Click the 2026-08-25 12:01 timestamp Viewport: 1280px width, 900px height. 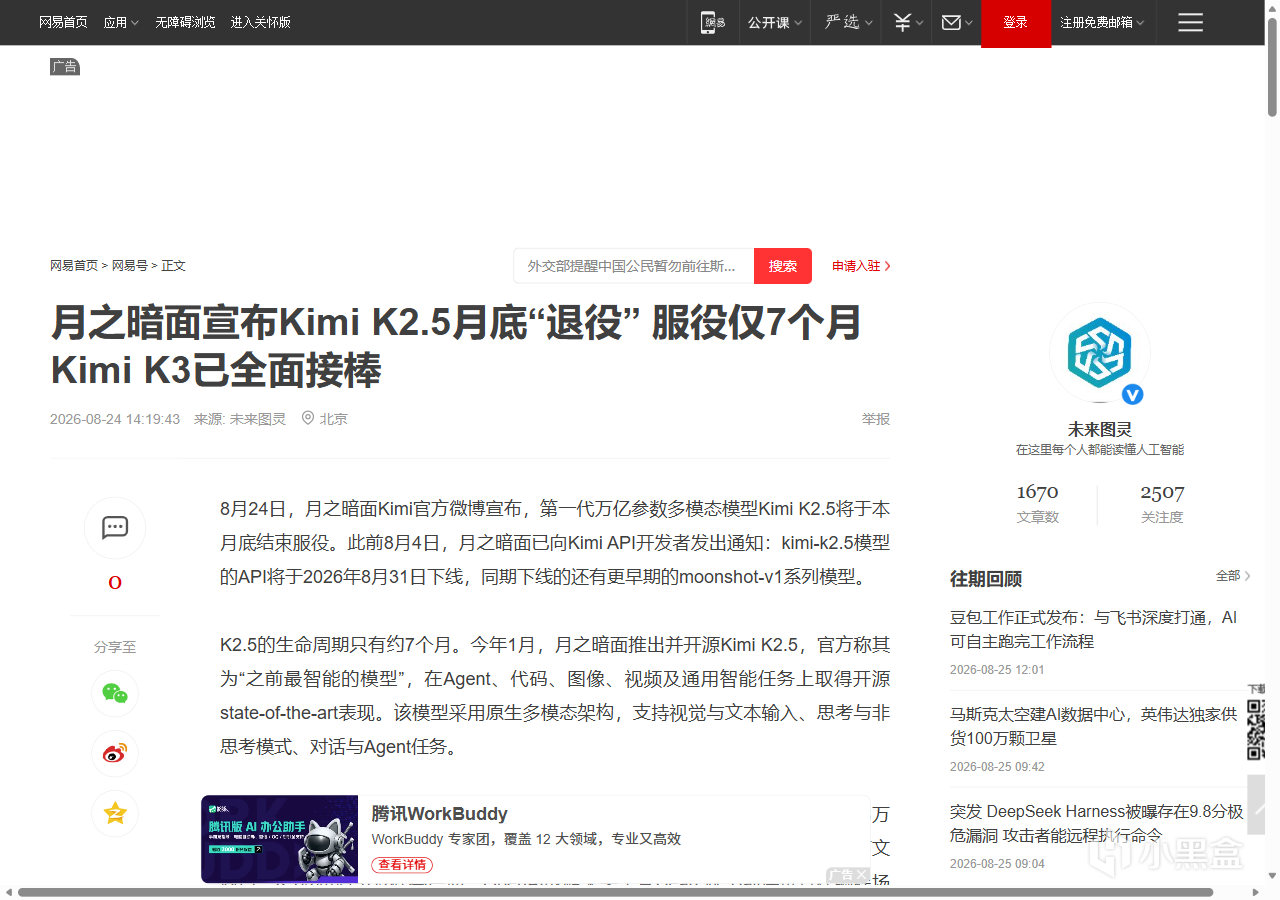tap(997, 670)
